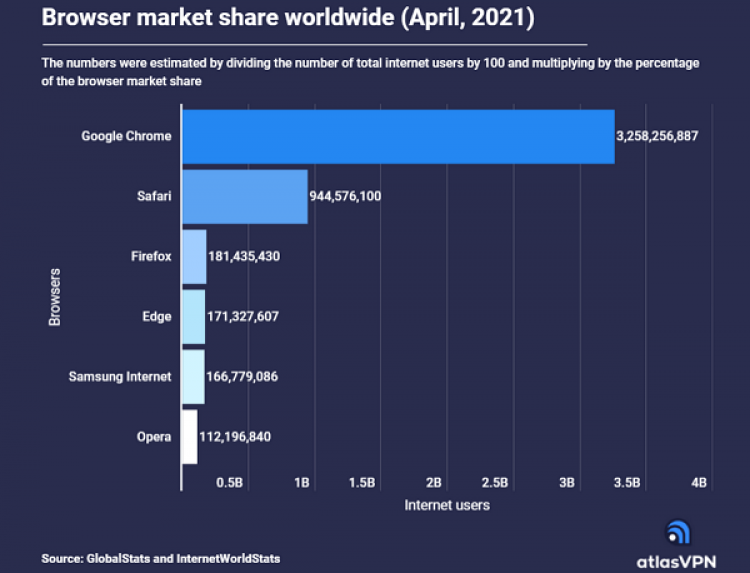Click the atlasVPN brand name text

tap(676, 561)
